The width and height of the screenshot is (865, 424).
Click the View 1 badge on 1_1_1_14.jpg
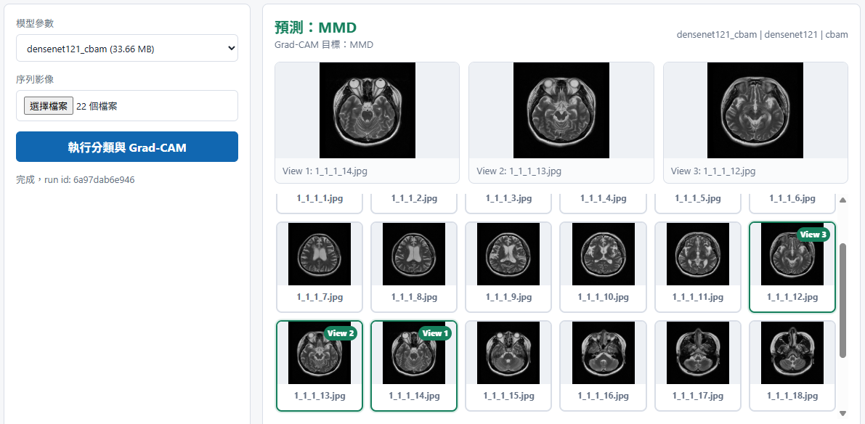pyautogui.click(x=435, y=333)
